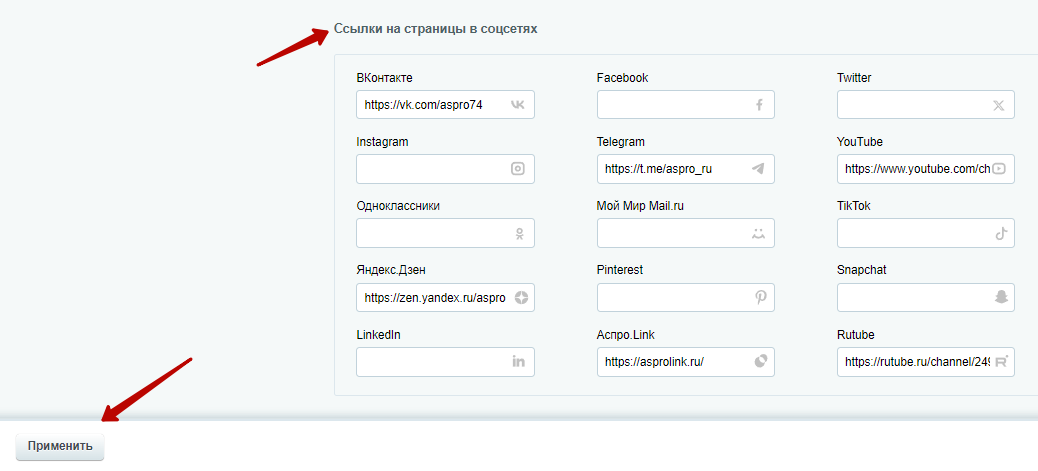Focus the Telegram URL input field
This screenshot has height=471, width=1038.
pos(685,169)
